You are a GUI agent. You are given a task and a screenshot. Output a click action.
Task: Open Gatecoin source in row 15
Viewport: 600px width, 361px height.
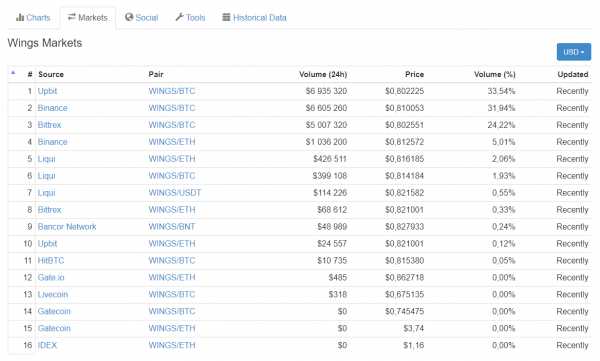pos(54,328)
